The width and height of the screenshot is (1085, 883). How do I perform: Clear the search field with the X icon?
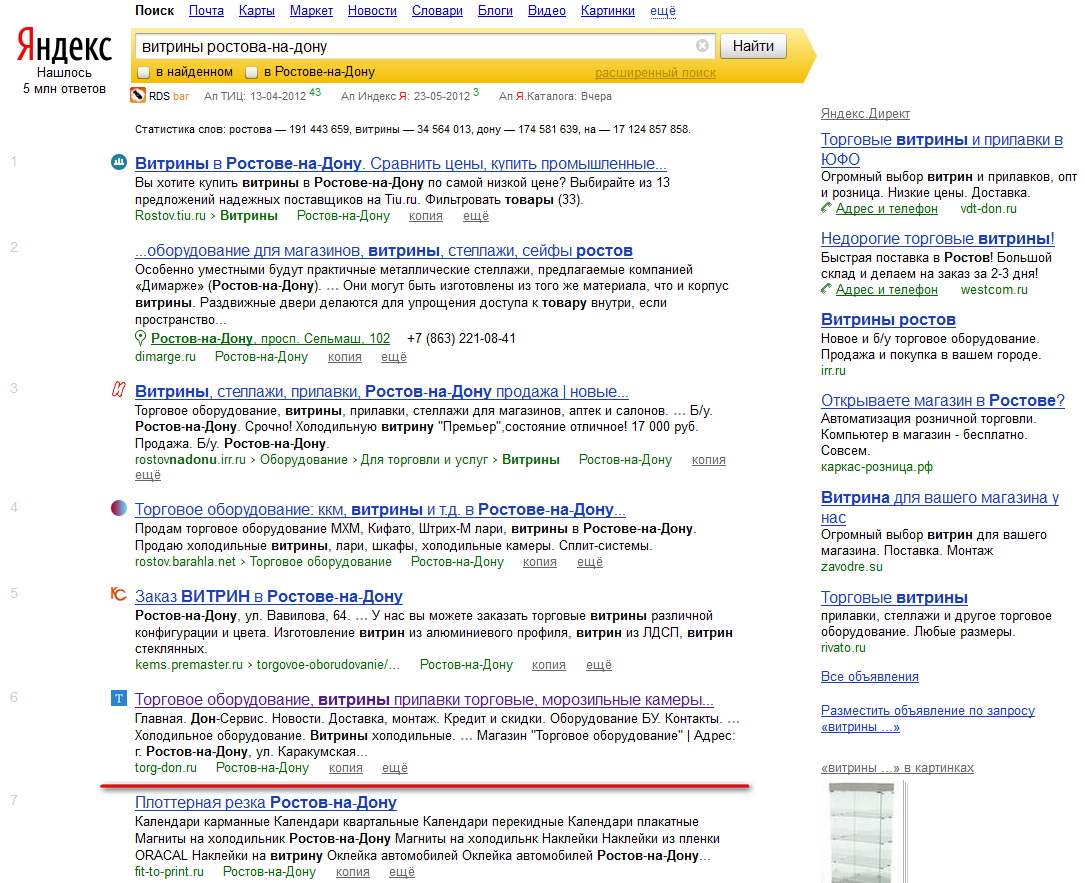click(702, 46)
